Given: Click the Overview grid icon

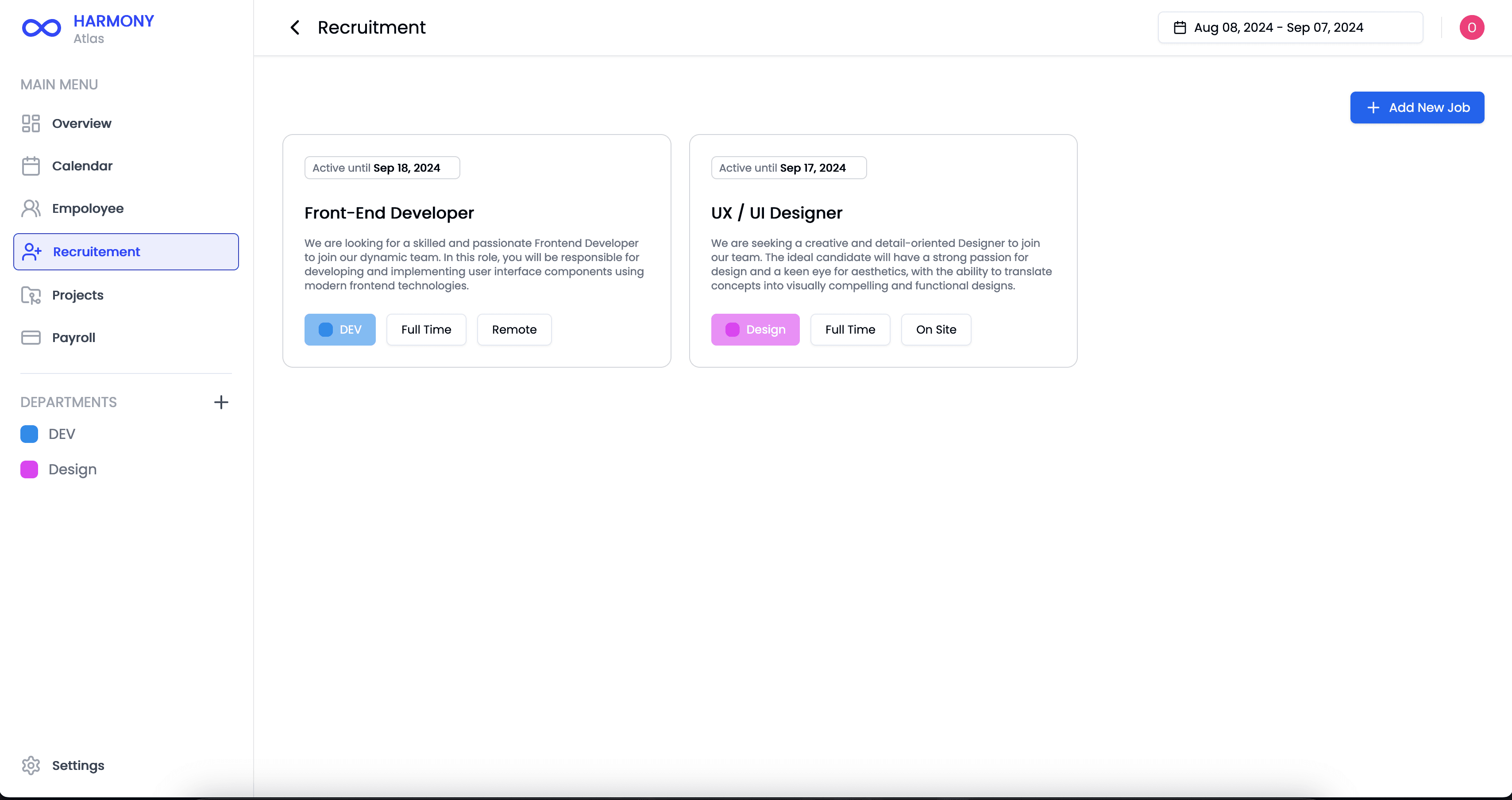Looking at the screenshot, I should pos(31,123).
